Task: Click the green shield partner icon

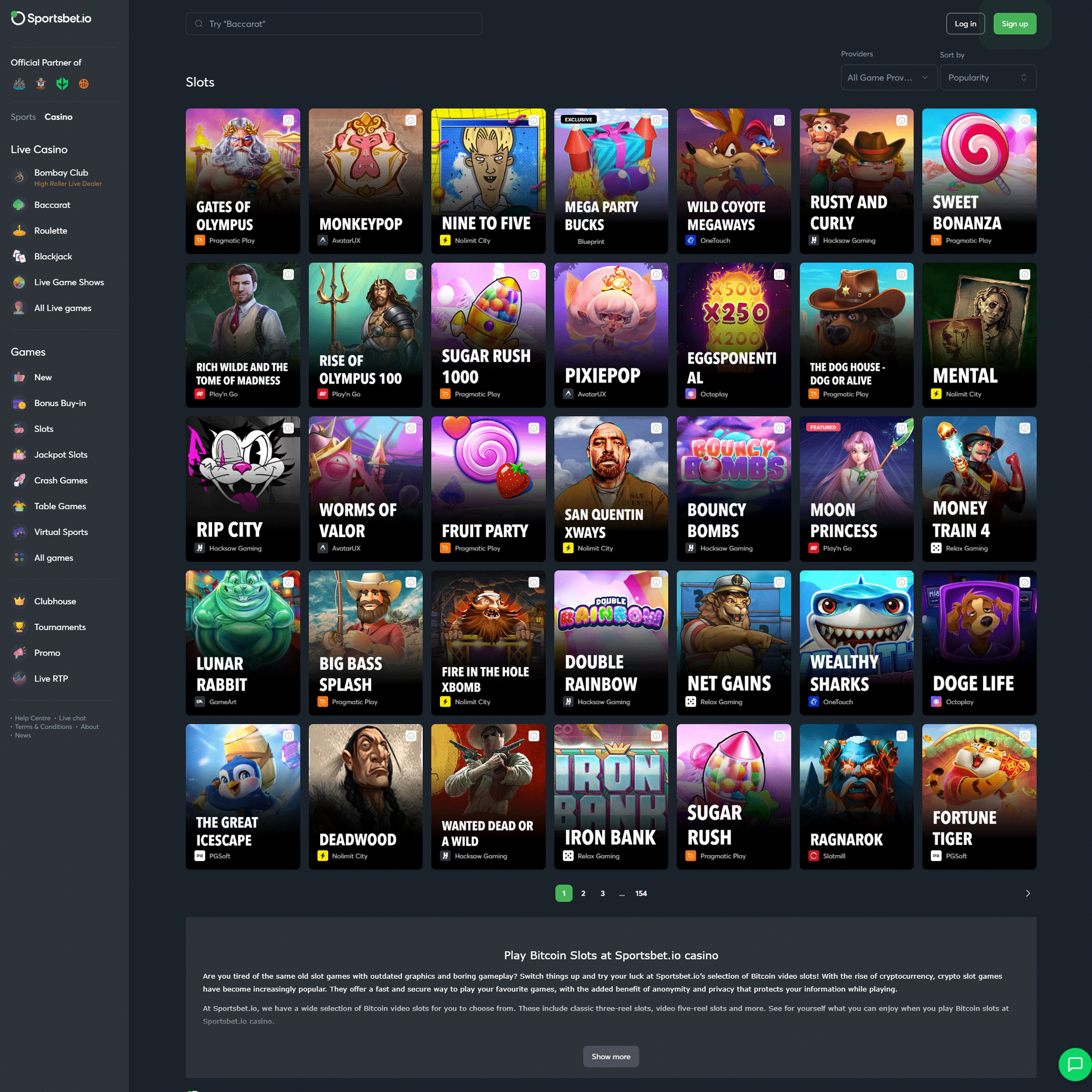Action: (x=62, y=84)
